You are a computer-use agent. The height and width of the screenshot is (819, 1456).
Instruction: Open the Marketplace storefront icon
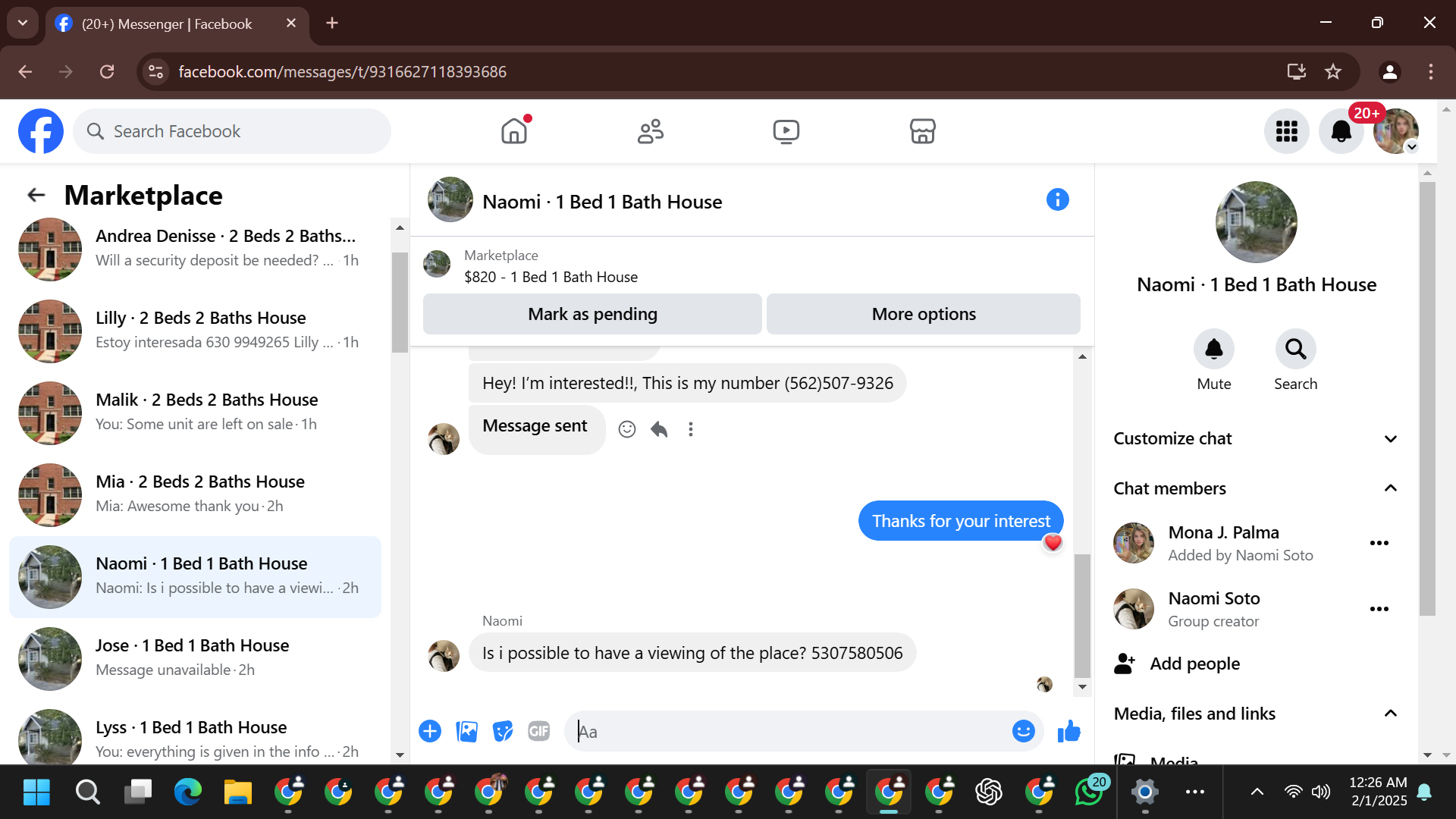pos(922,131)
